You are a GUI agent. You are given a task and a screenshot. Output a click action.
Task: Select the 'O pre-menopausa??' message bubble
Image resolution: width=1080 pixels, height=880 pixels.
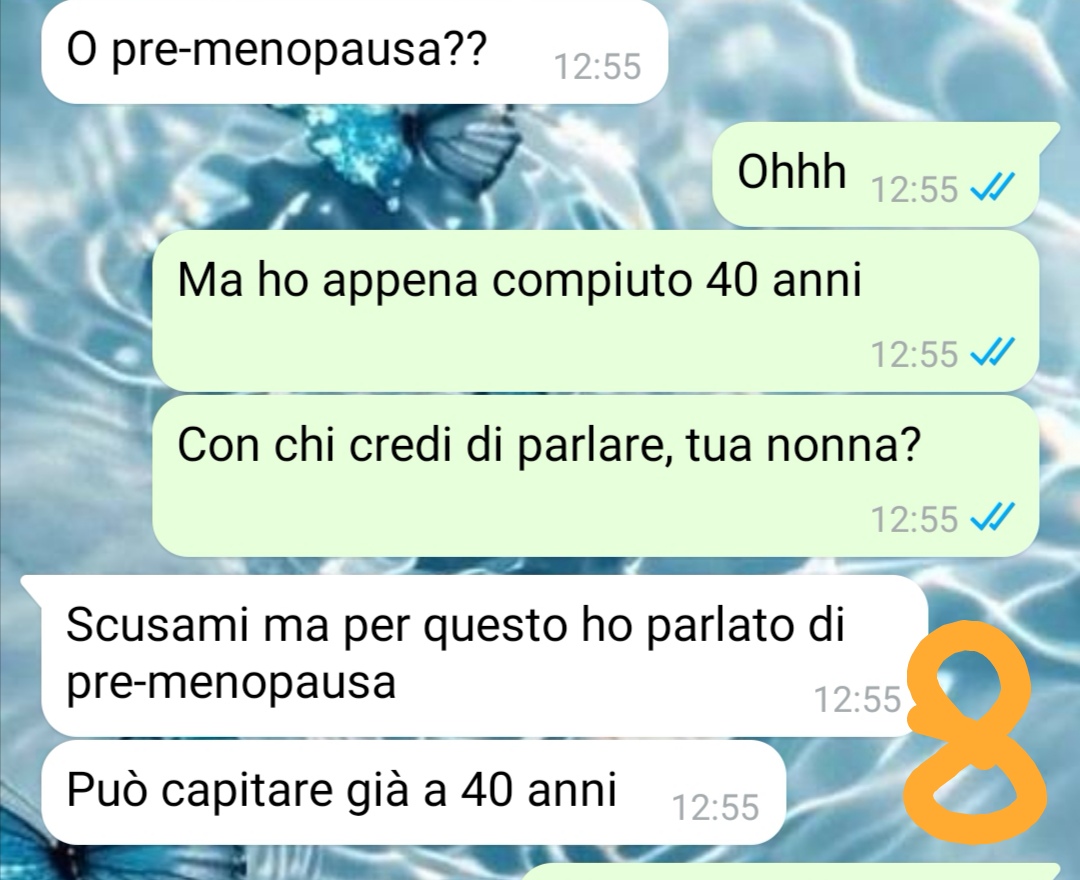[x=354, y=52]
